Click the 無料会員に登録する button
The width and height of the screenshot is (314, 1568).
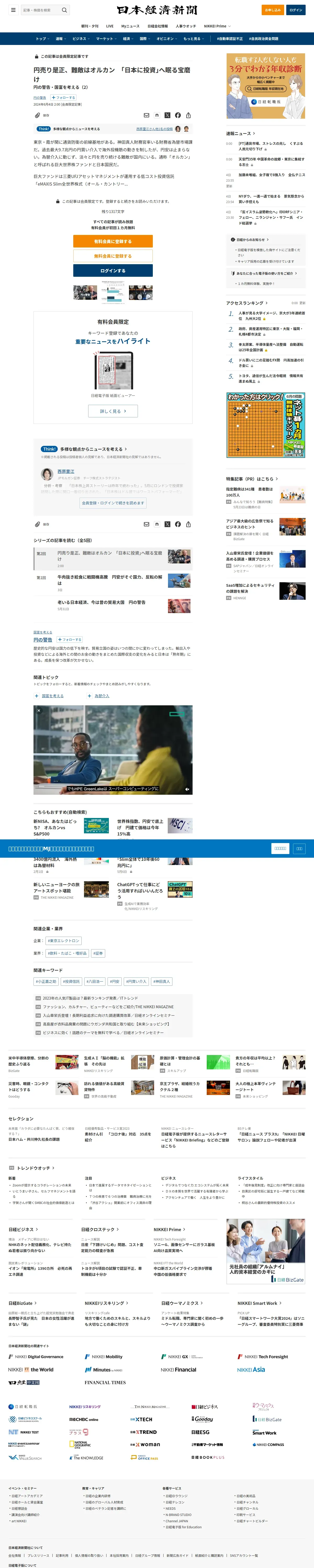pos(113,256)
